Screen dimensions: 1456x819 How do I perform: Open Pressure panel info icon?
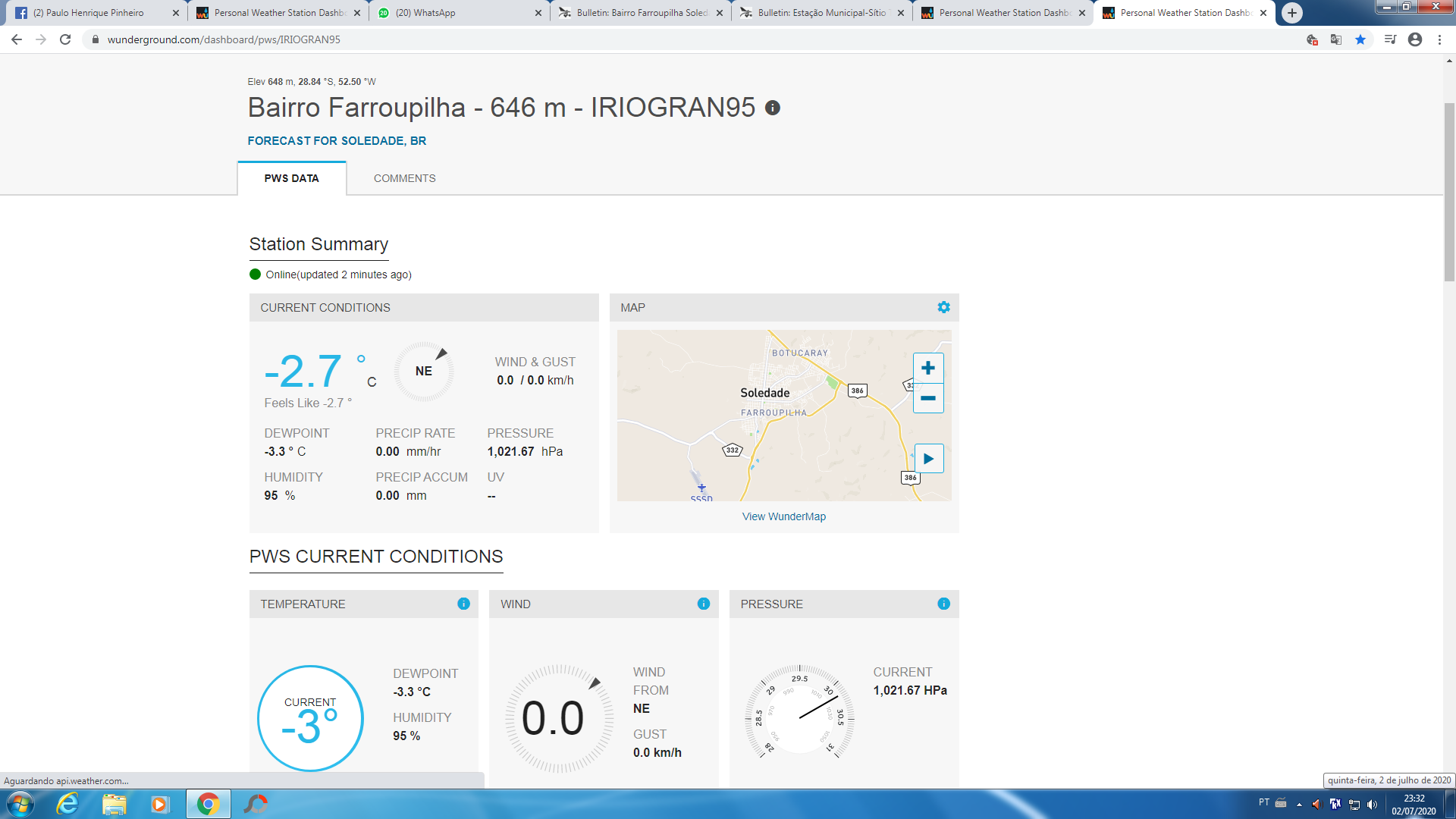click(x=943, y=604)
